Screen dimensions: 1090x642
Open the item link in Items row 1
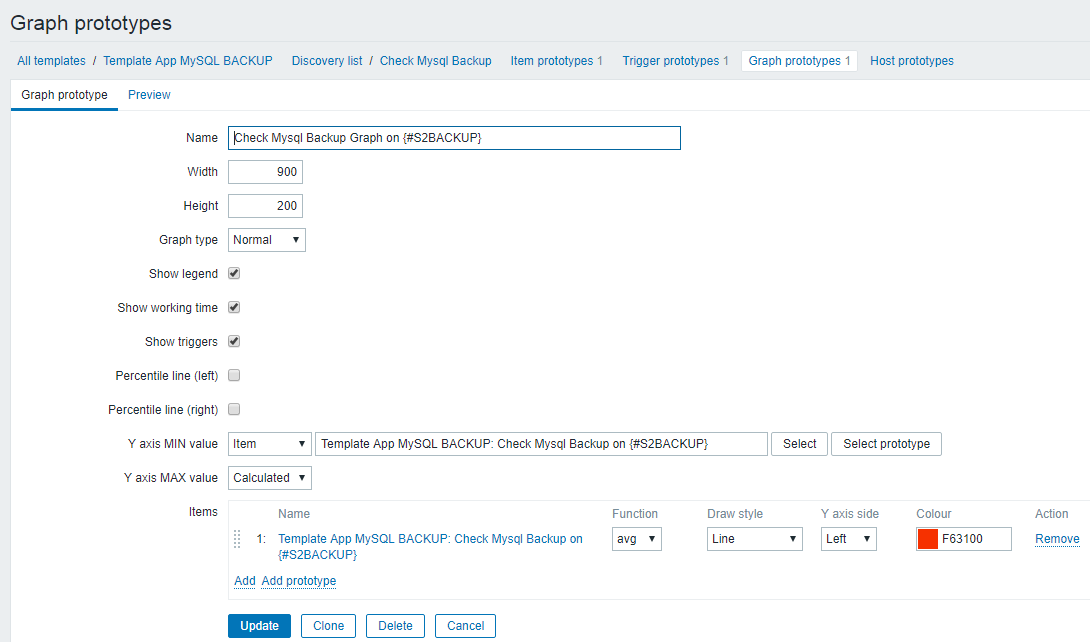(x=430, y=547)
